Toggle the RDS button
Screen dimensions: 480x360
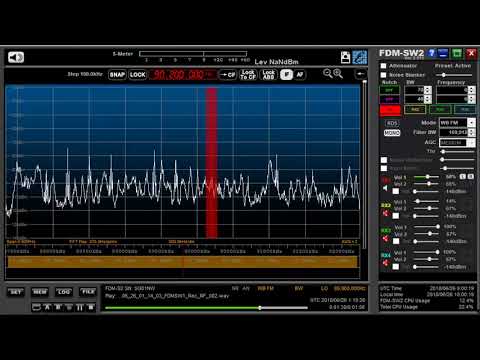pos(392,123)
